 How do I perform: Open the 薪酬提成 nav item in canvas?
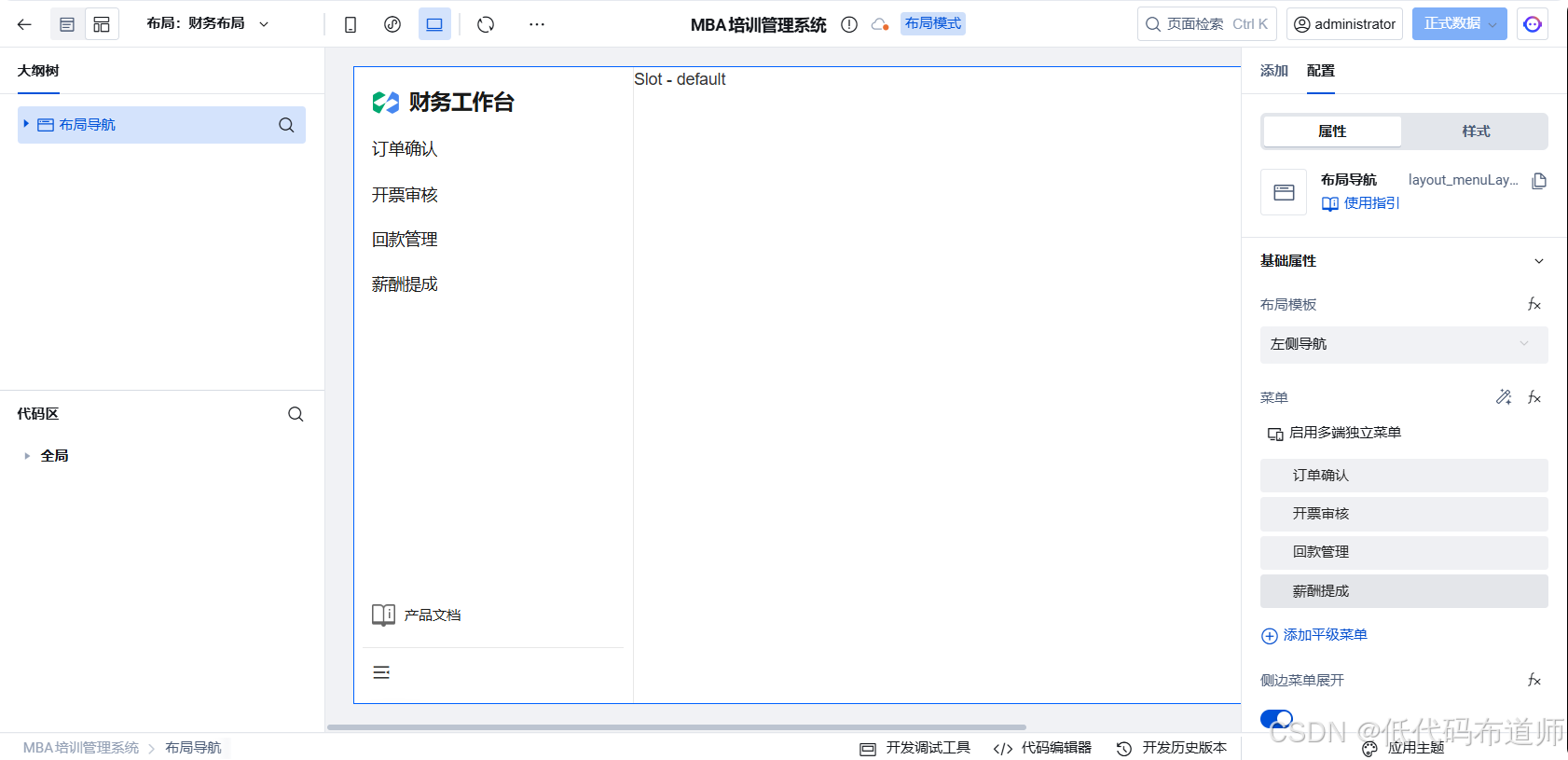pos(405,284)
